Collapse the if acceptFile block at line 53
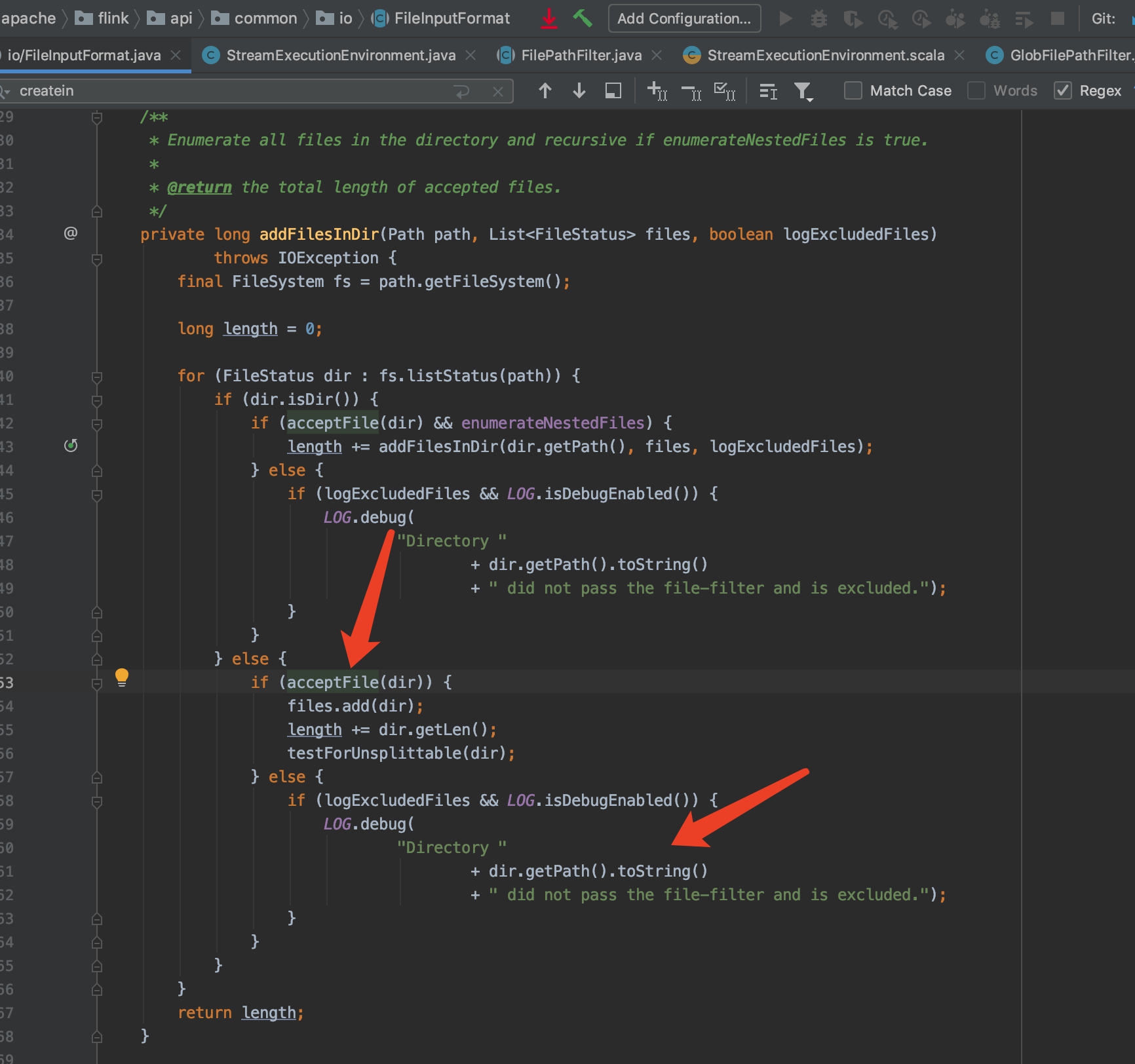This screenshot has width=1135, height=1064. coord(97,684)
